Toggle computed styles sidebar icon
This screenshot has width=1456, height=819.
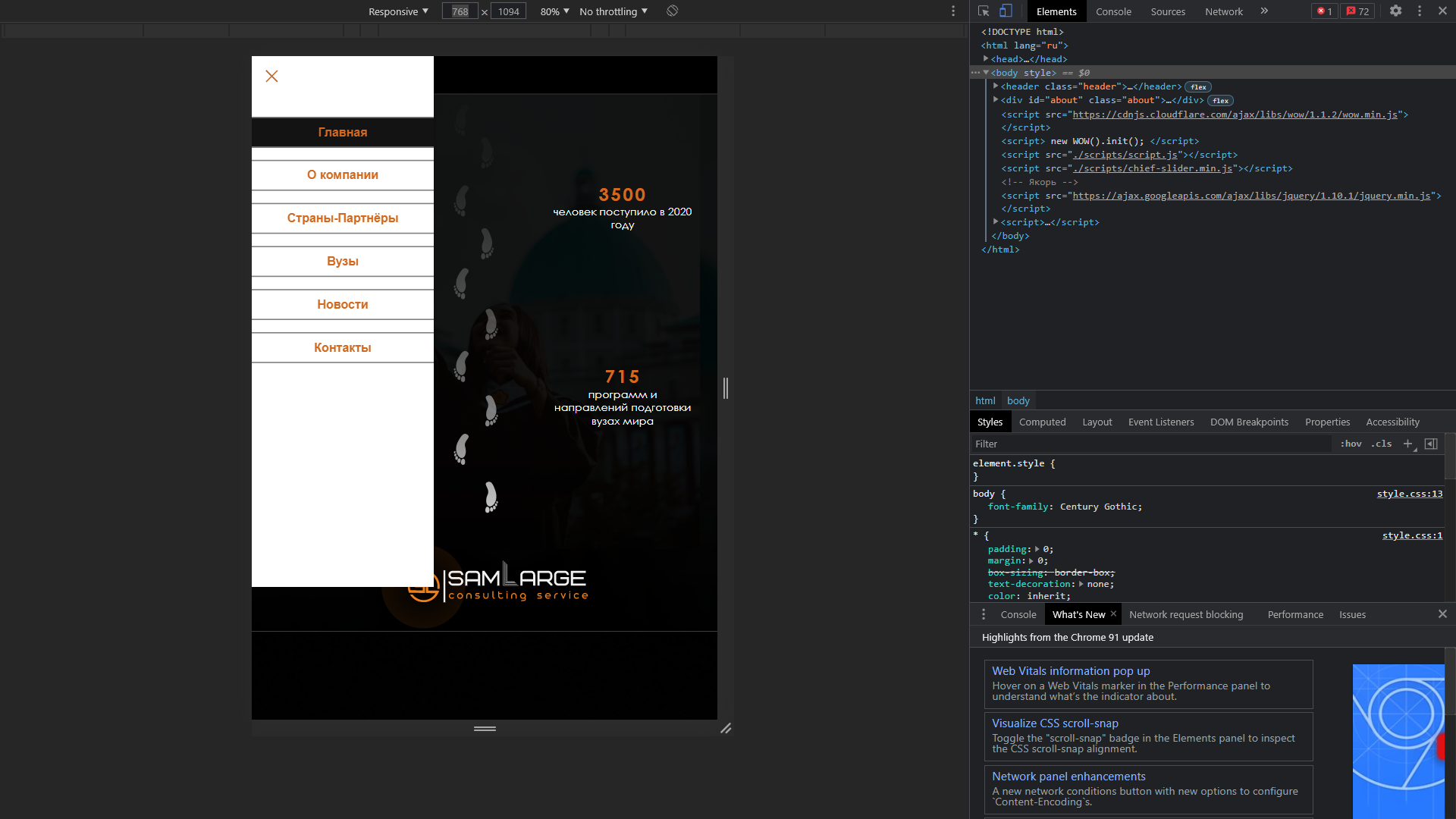click(x=1431, y=444)
